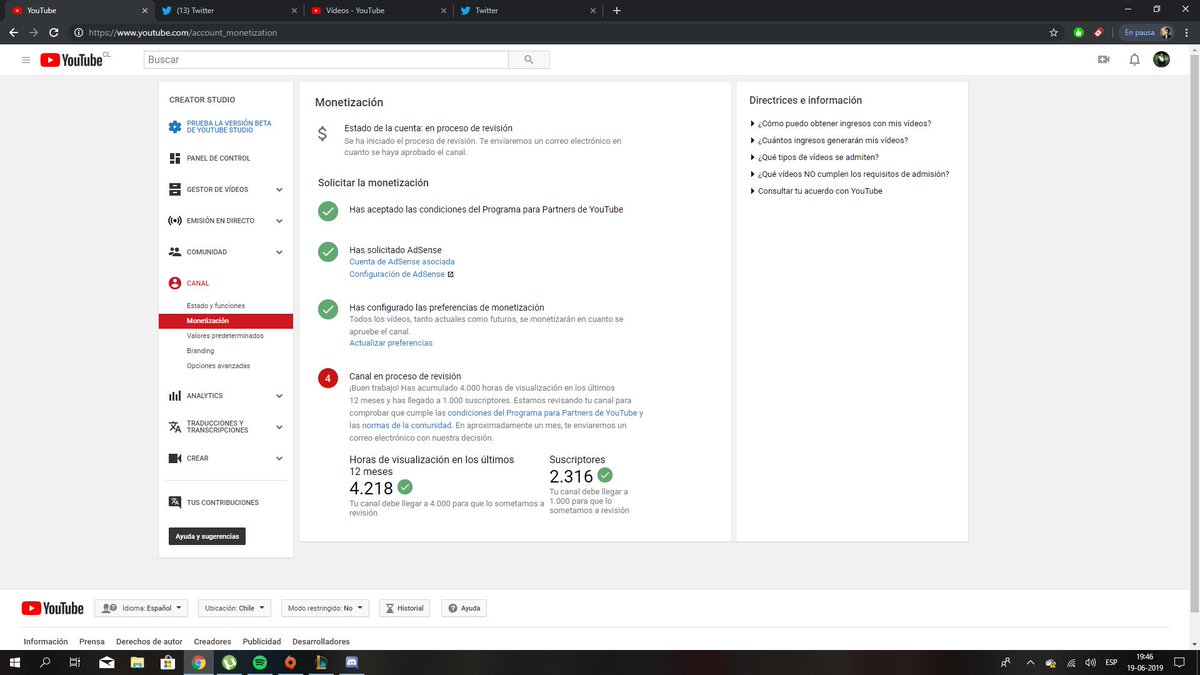1200x675 pixels.
Task: Open Microsoft Store from the taskbar
Action: click(x=168, y=662)
